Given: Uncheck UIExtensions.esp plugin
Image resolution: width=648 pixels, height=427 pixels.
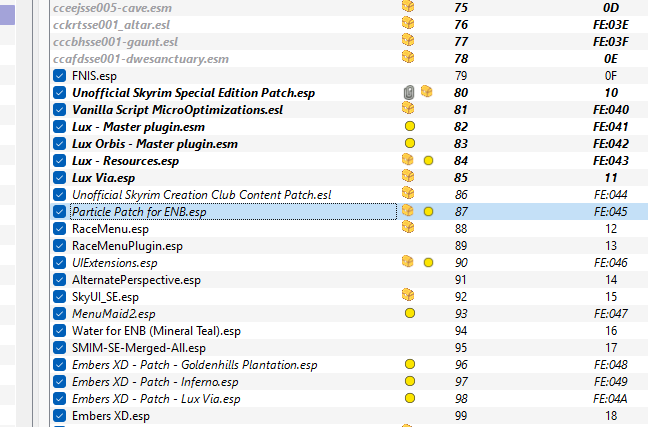Looking at the screenshot, I should (x=60, y=262).
